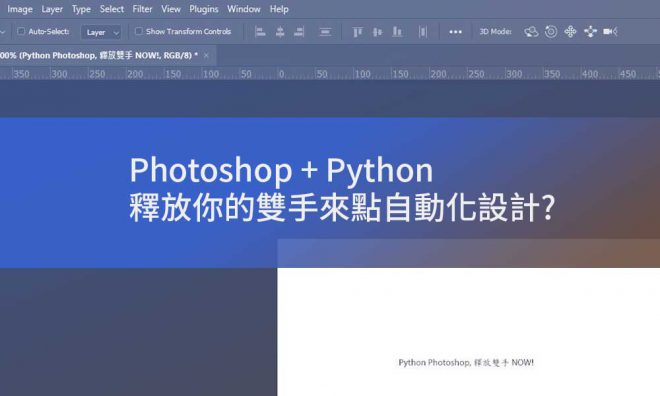Open the Plugins menu
The height and width of the screenshot is (396, 660).
click(204, 9)
